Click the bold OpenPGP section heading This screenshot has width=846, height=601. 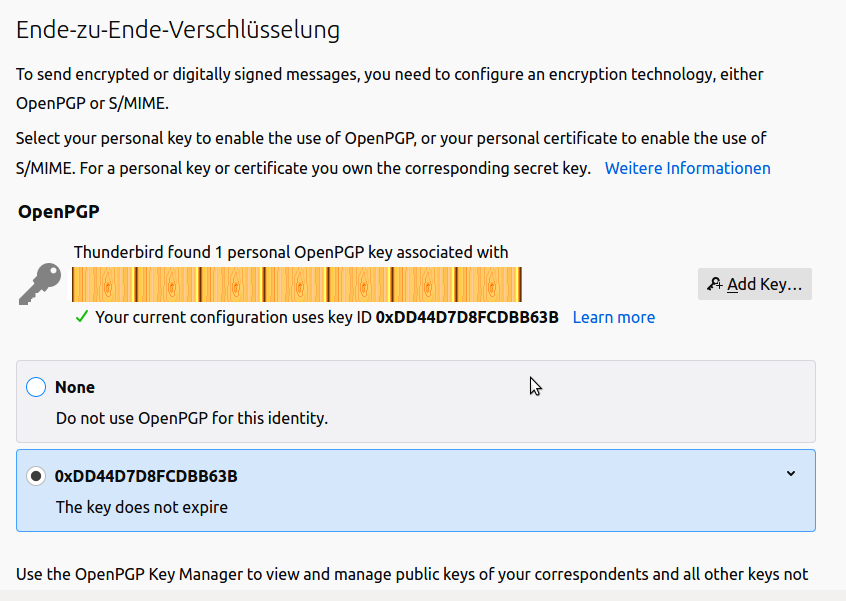[x=59, y=212]
